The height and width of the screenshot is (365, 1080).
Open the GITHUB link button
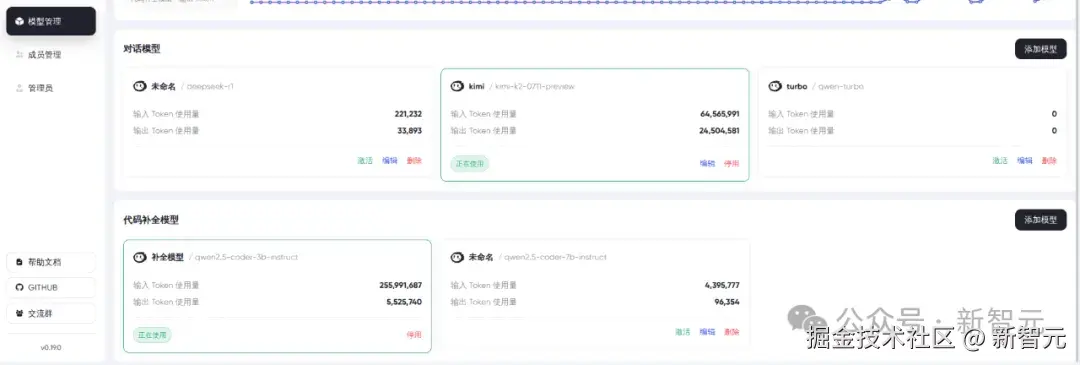click(51, 287)
